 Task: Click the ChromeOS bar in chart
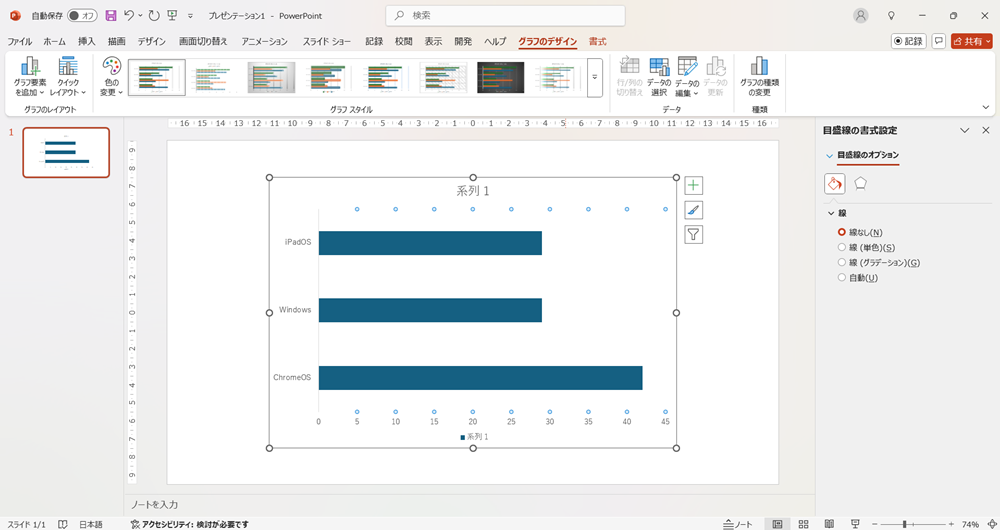[480, 378]
